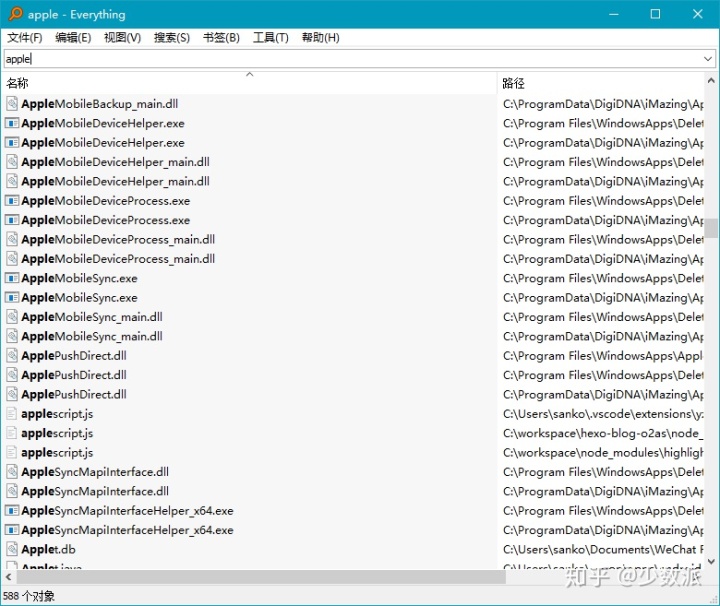Select AppleSyncMapiInterfaceHelper_x64.exe name in Program Files row
The image size is (720, 606).
(x=127, y=511)
